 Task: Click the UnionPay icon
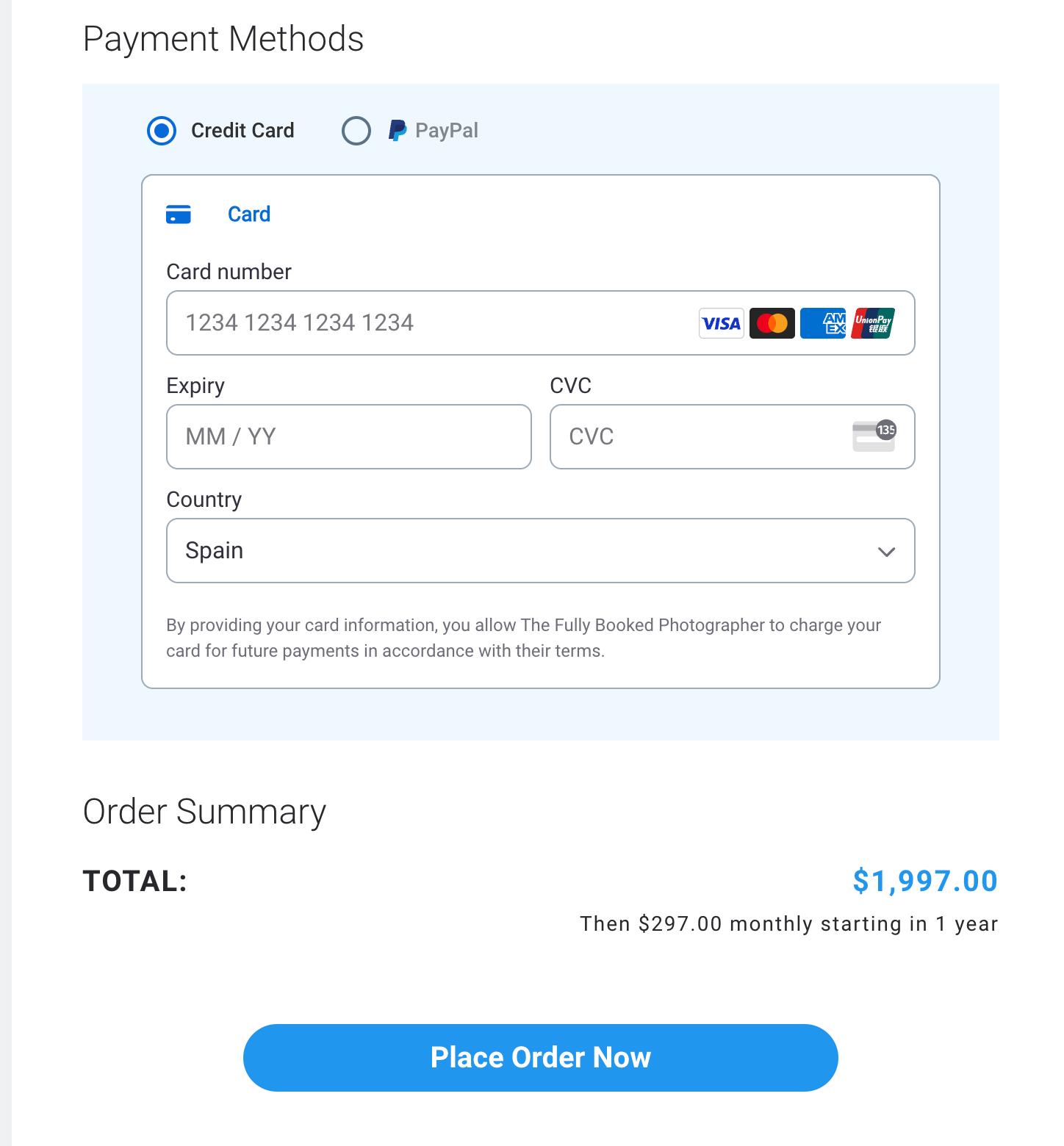tap(872, 323)
